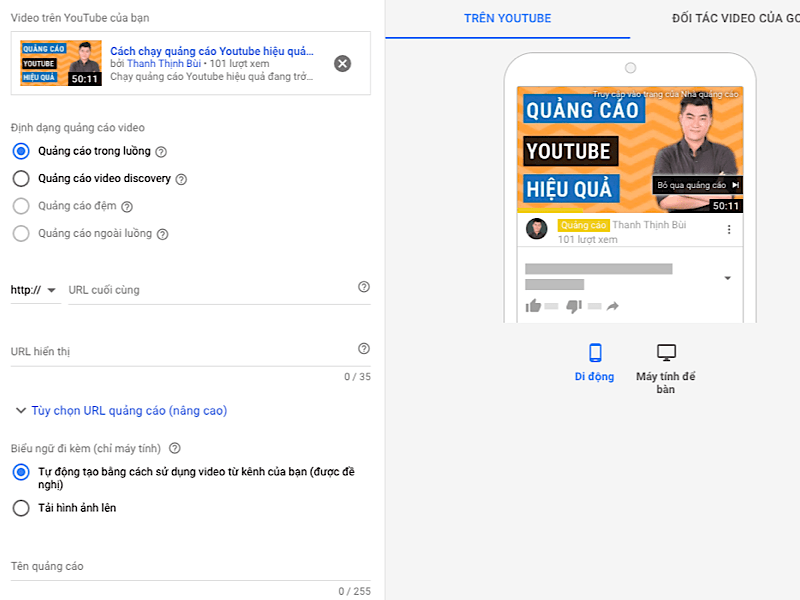Select Quảng cáo ngoài luồng radio option

point(21,234)
